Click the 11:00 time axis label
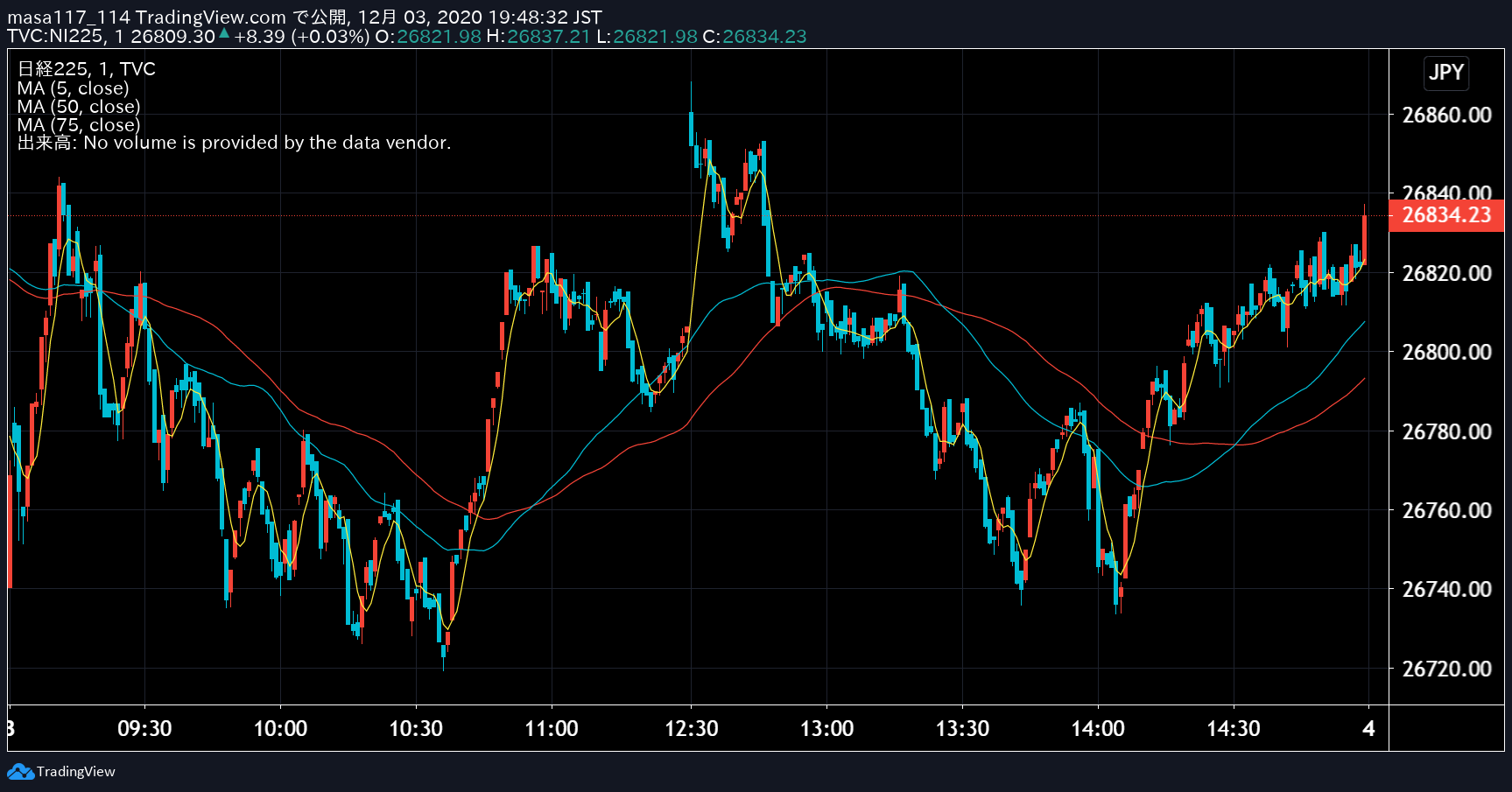The height and width of the screenshot is (792, 1512). tap(552, 729)
